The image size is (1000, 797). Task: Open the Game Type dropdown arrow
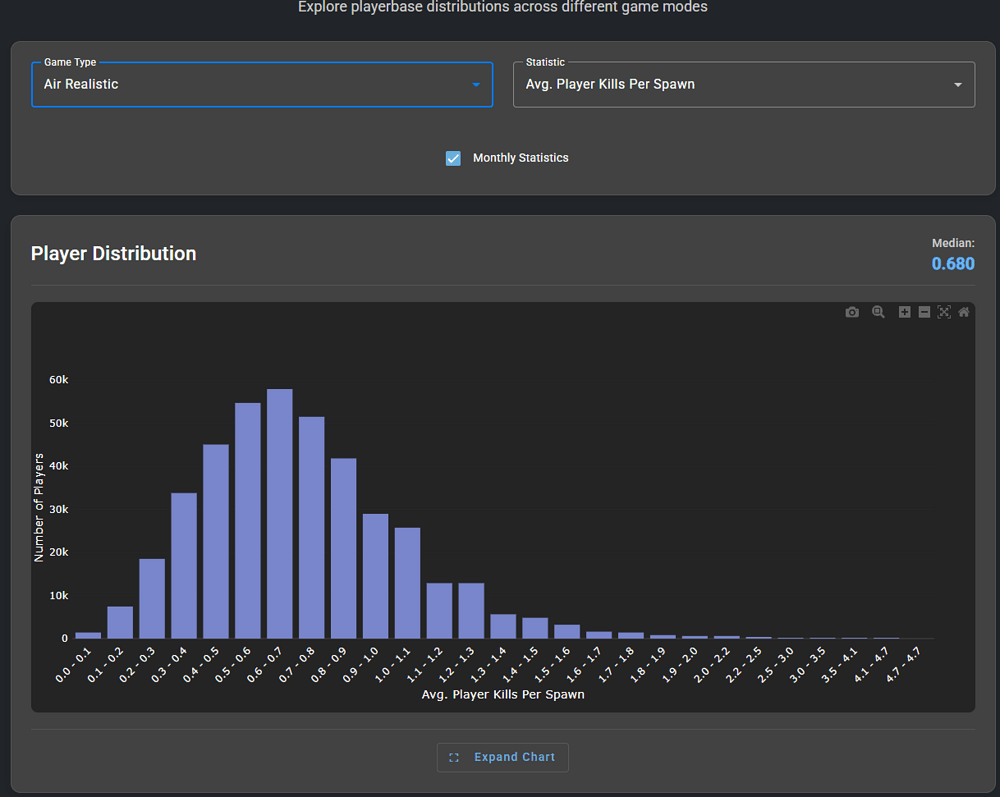click(476, 85)
